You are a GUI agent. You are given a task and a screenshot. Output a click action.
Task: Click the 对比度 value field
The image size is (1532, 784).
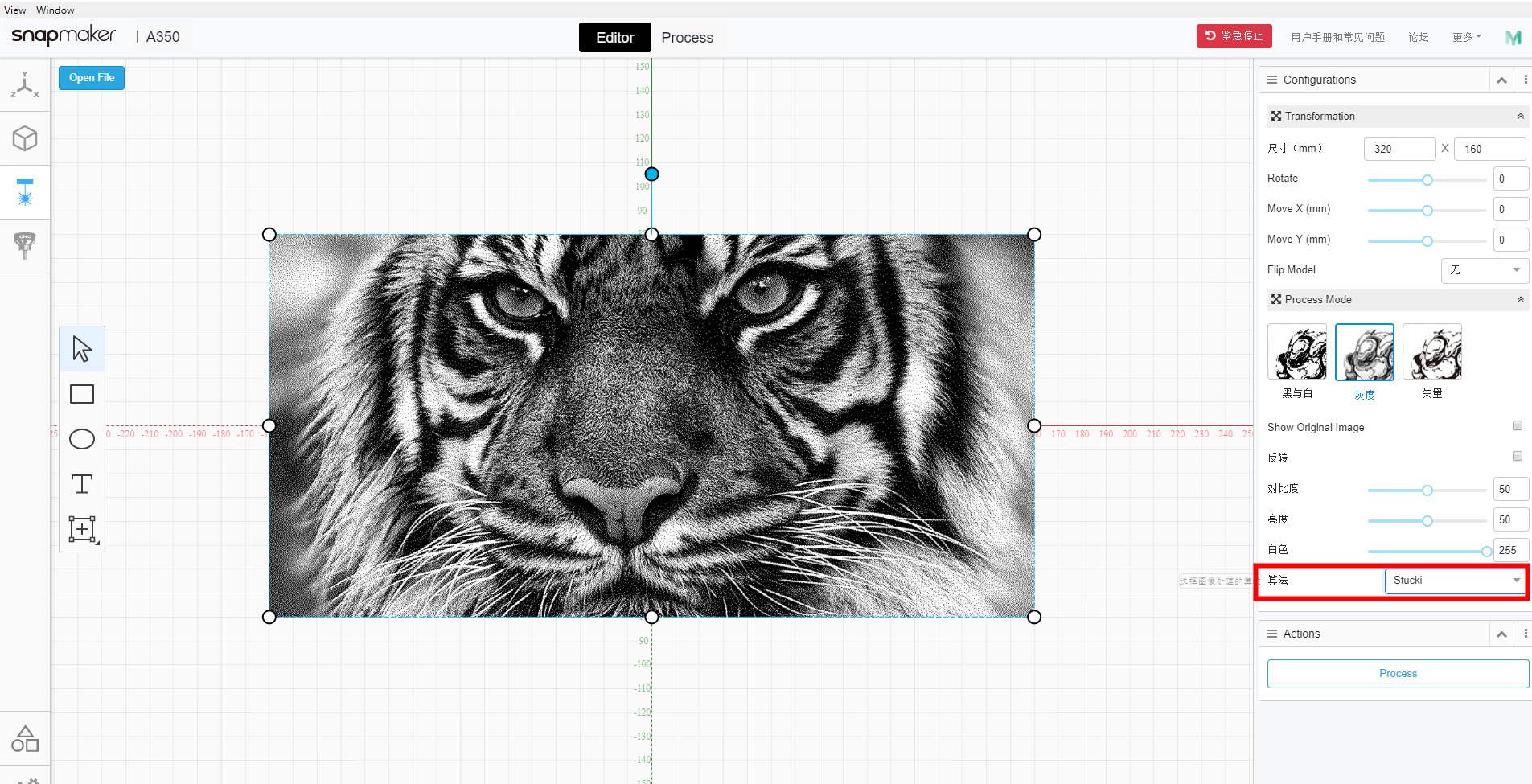click(x=1511, y=489)
